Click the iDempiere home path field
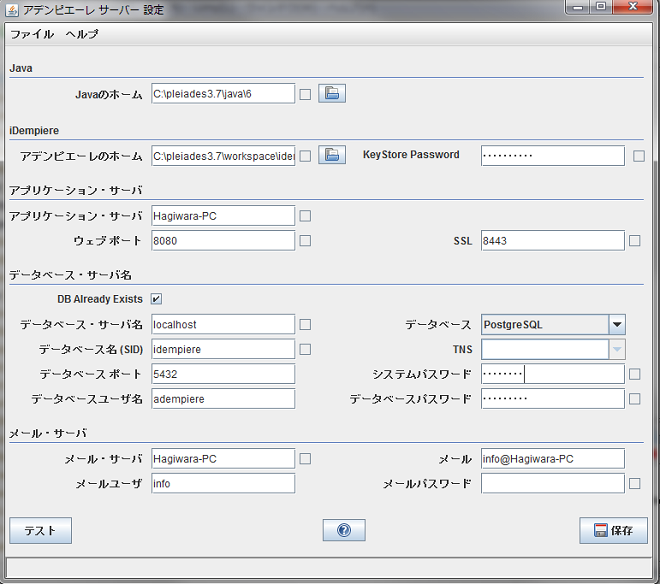This screenshot has width=660, height=584. 223,156
